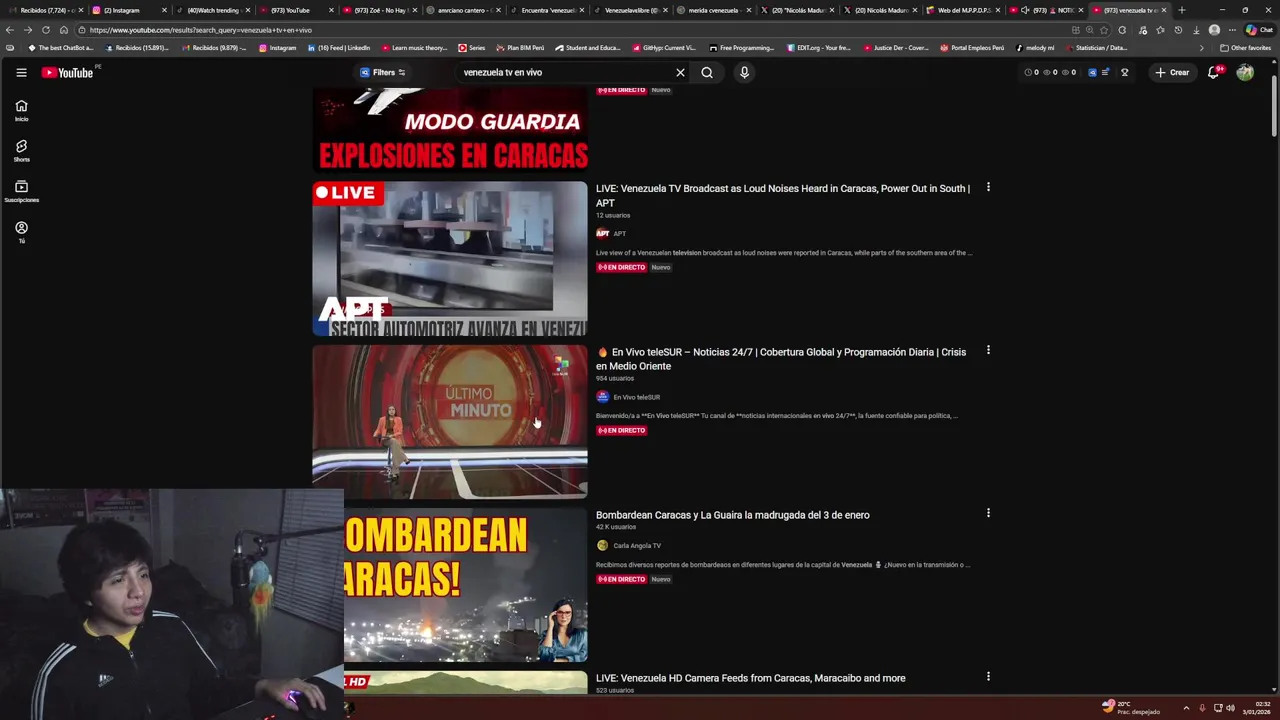This screenshot has width=1280, height=720.
Task: Click the YouTube logo to go home
Action: coord(67,72)
